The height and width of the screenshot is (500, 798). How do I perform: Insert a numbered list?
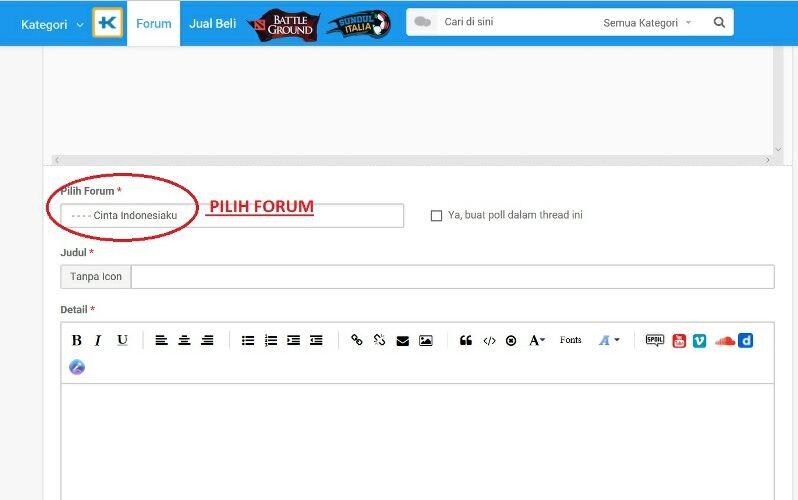click(271, 340)
